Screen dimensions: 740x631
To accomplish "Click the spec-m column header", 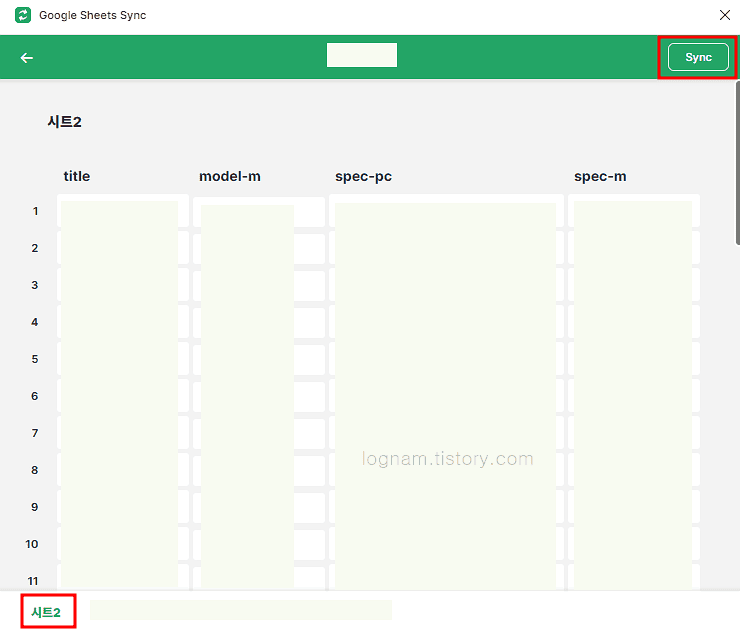I will 600,176.
